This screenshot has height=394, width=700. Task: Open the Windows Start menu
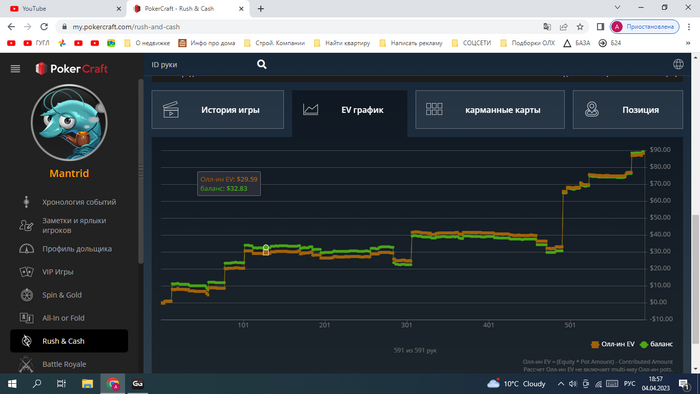12,384
